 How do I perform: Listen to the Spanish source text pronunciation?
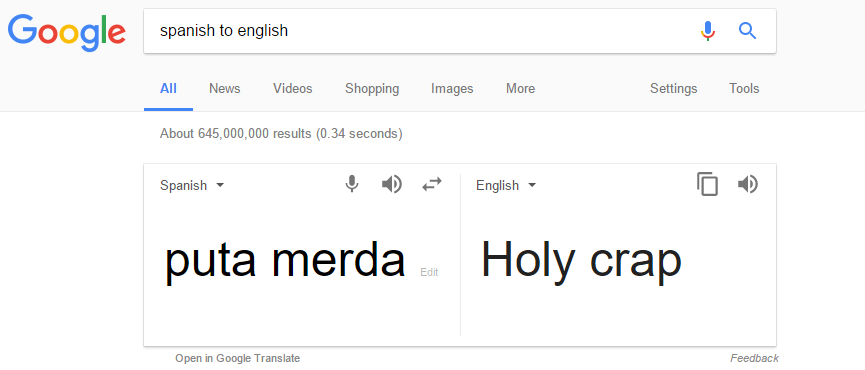[392, 184]
